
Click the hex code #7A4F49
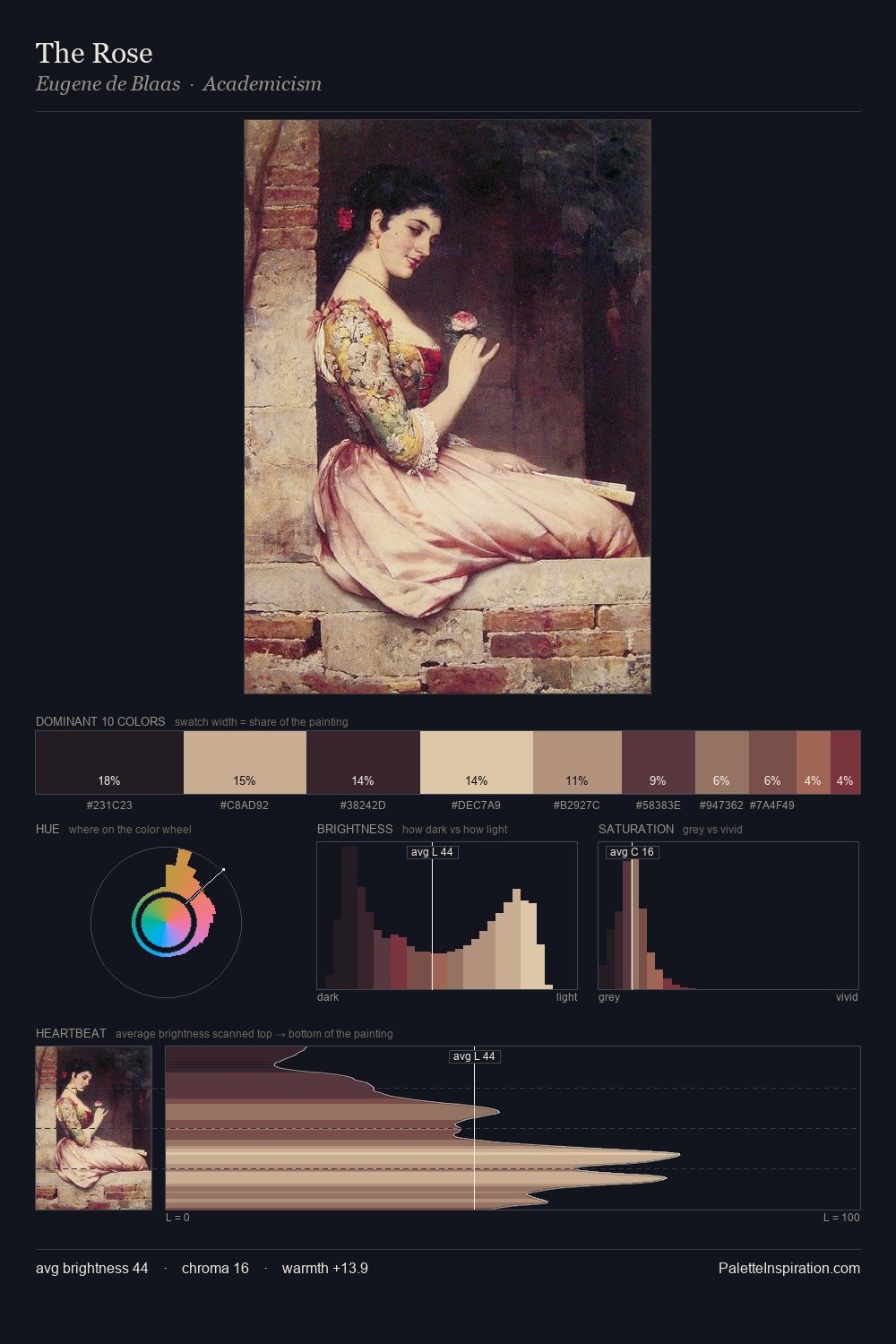[772, 806]
